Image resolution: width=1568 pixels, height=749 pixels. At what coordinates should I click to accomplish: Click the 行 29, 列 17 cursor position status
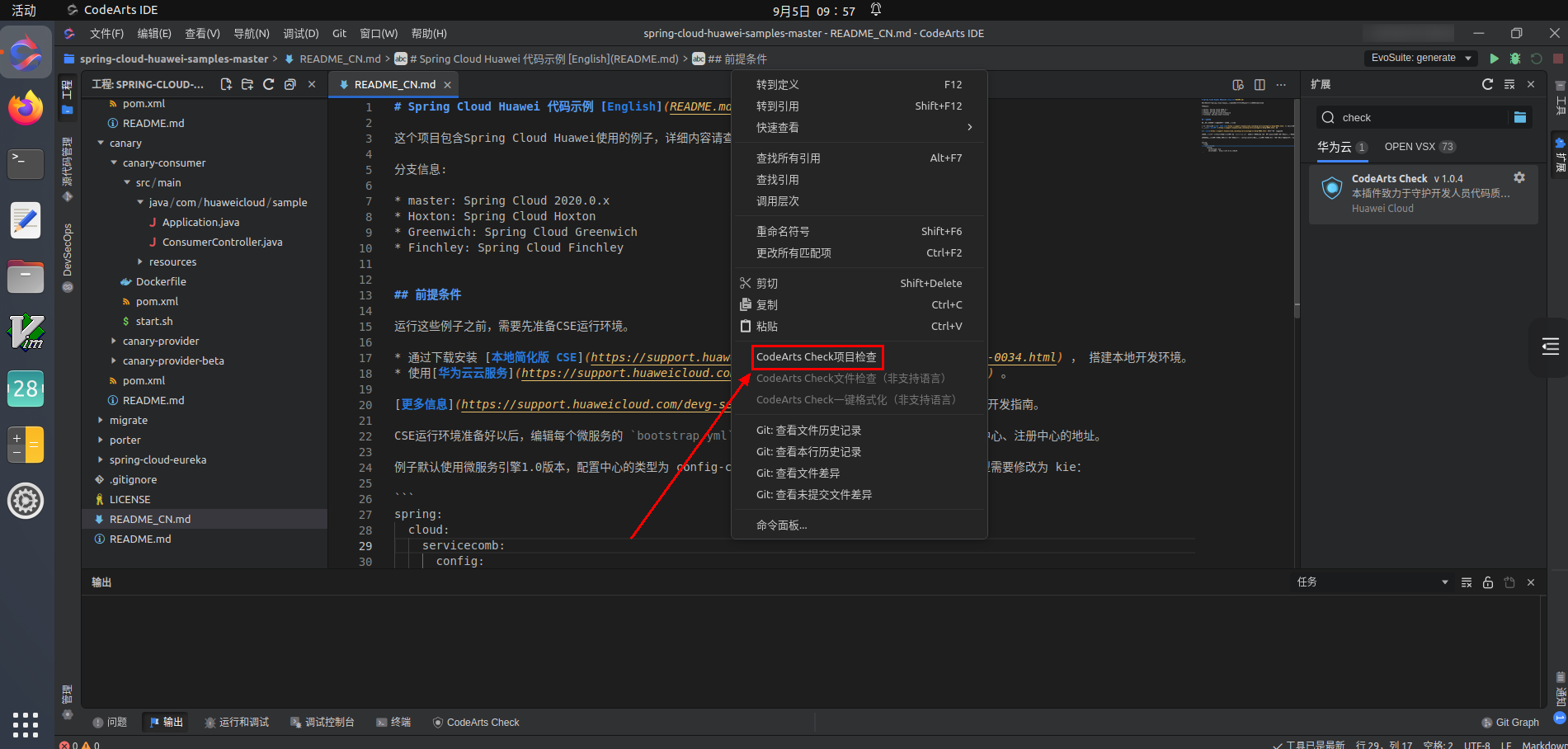click(1384, 744)
